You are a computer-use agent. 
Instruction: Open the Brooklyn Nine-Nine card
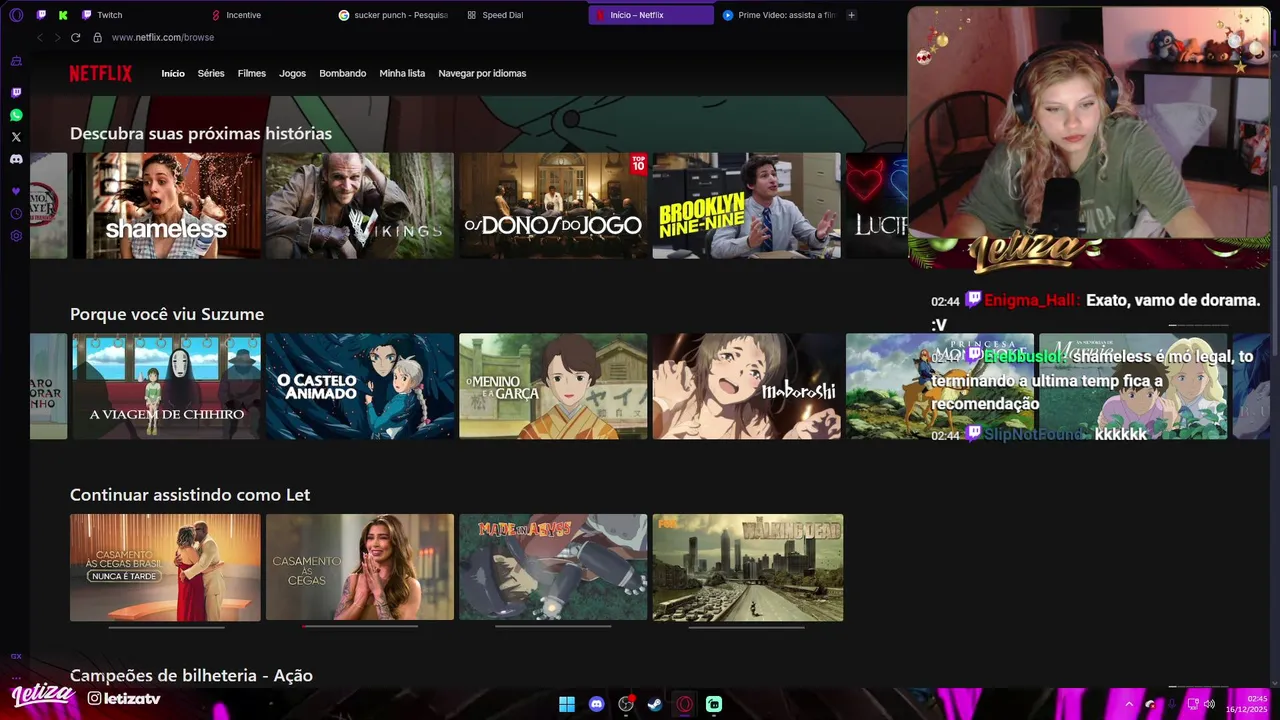[747, 206]
